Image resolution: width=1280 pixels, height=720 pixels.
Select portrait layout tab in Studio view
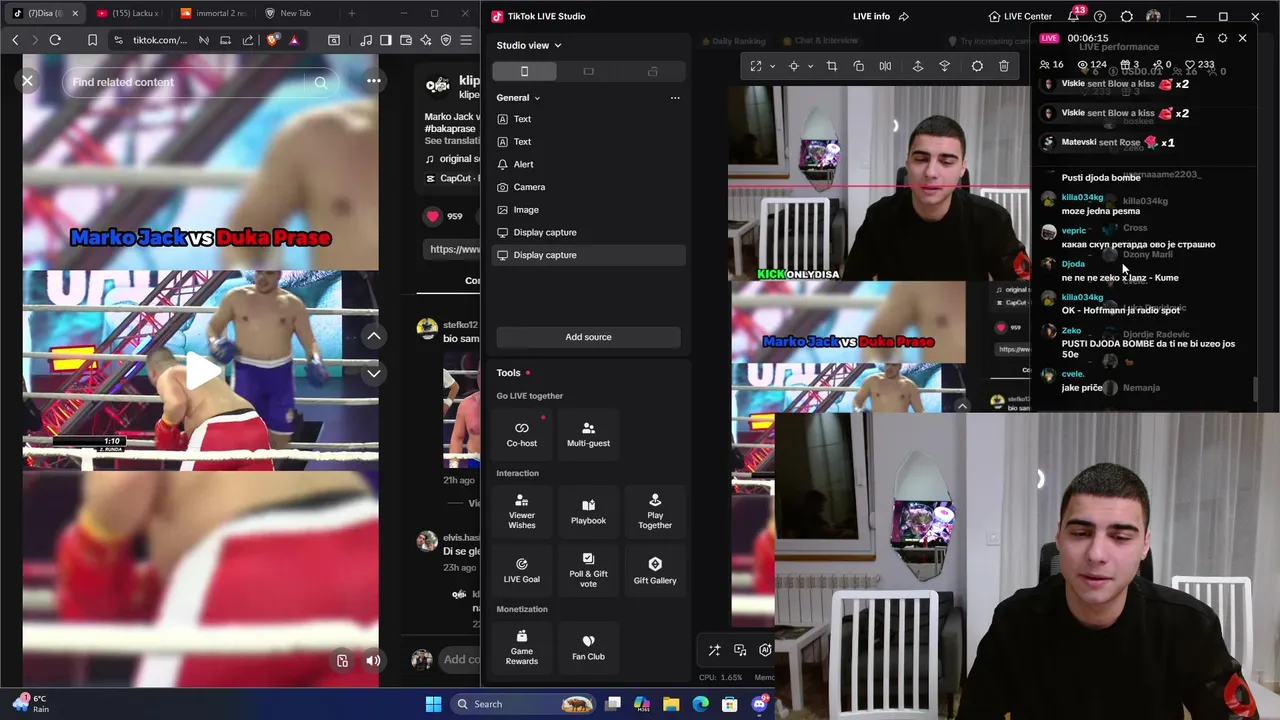pos(524,71)
